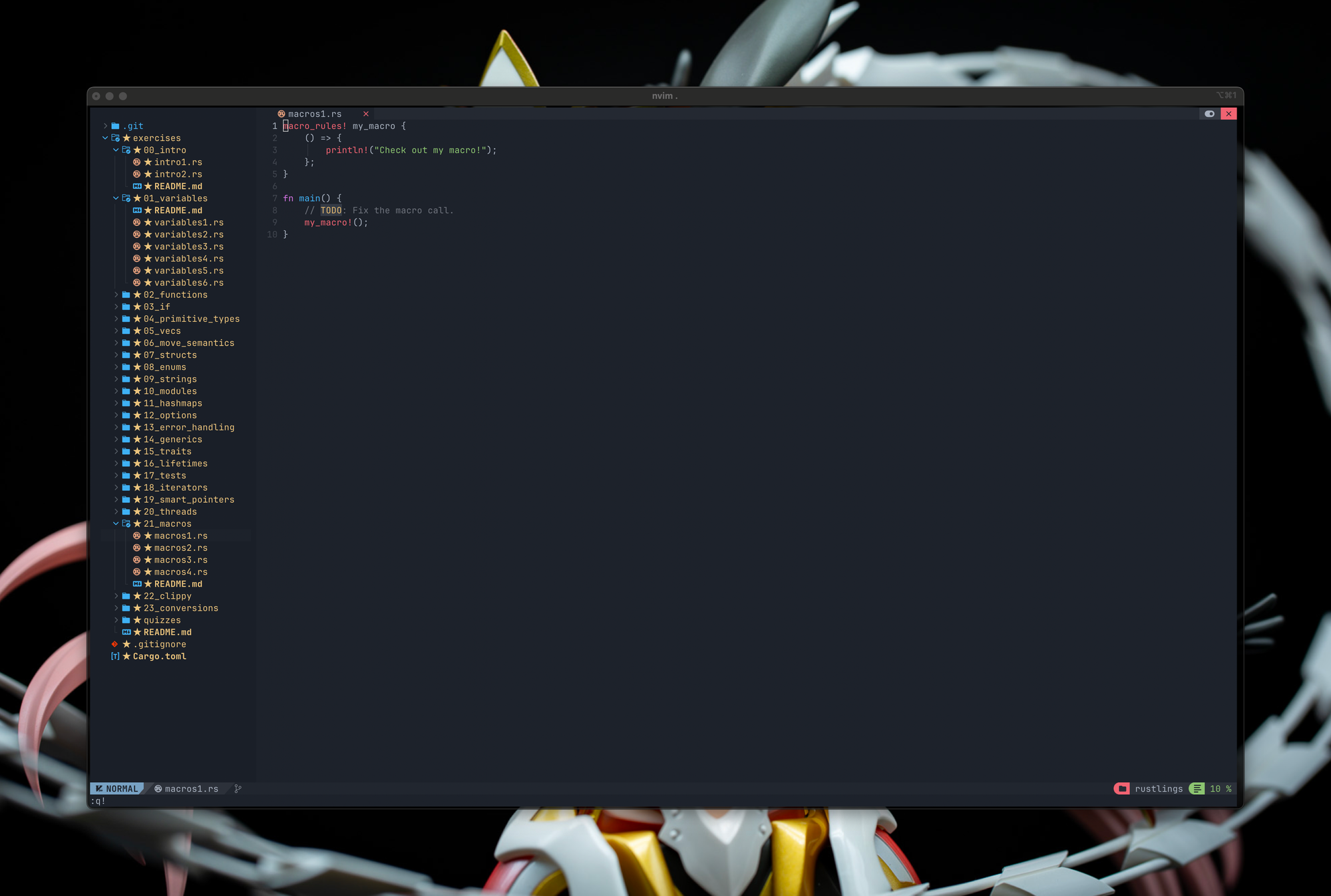The height and width of the screenshot is (896, 1331).
Task: Click markdown icon of 00_intro README.md
Action: [137, 186]
